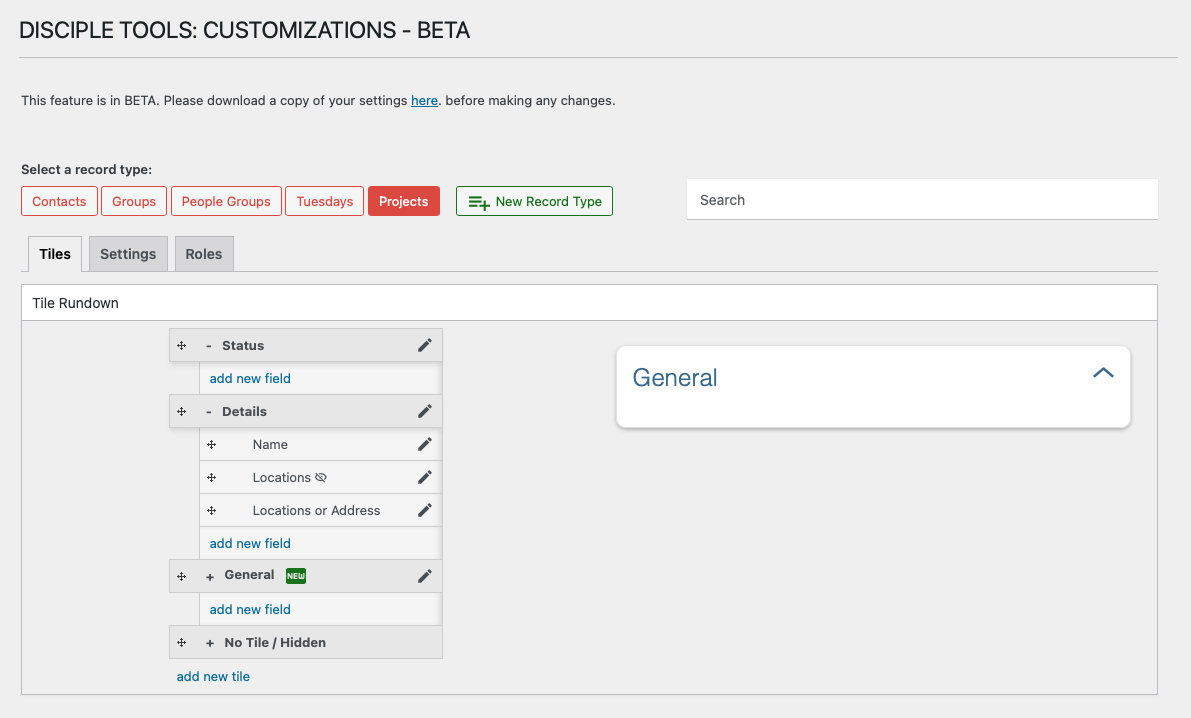Click the hidden eye icon next to Locations
1191x718 pixels.
pos(321,477)
